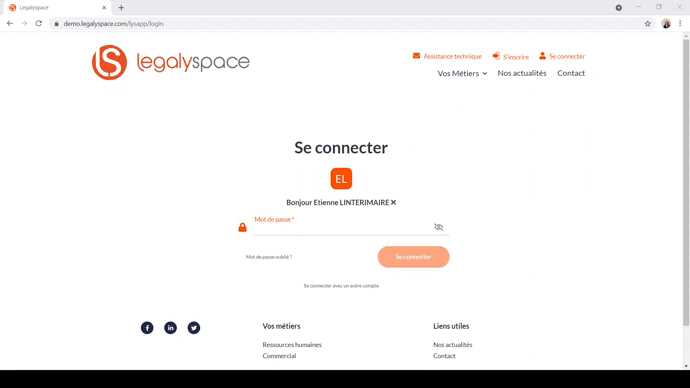Click the orange padlock icon

click(x=242, y=227)
